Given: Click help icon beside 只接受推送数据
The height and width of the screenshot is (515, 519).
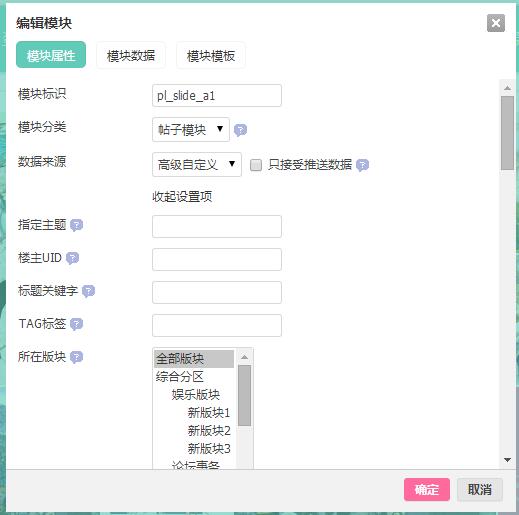Looking at the screenshot, I should [x=362, y=165].
